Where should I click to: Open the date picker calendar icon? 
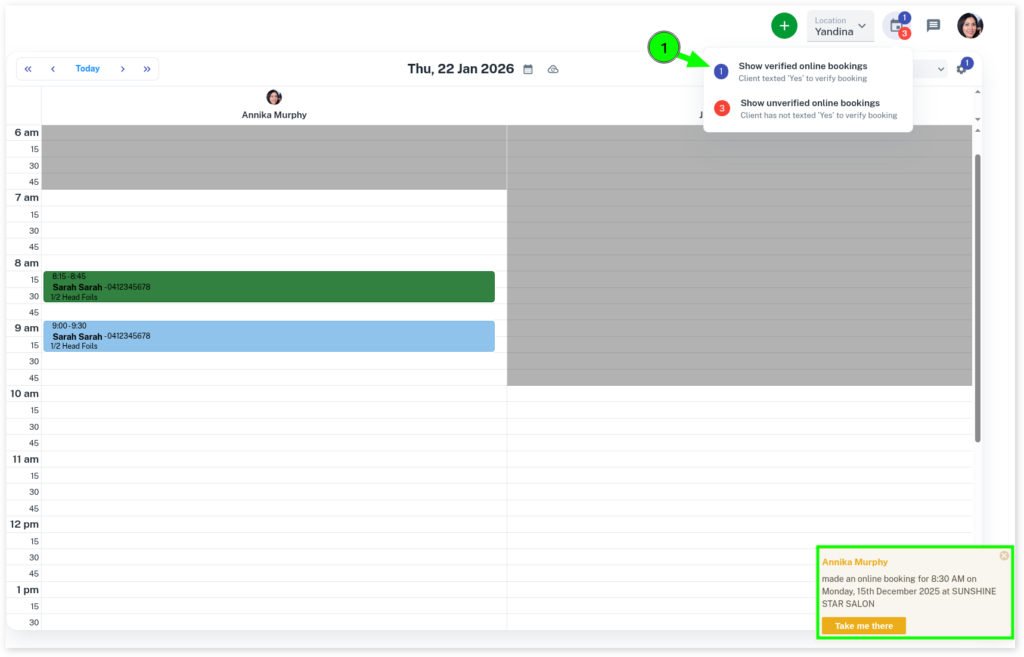[528, 69]
